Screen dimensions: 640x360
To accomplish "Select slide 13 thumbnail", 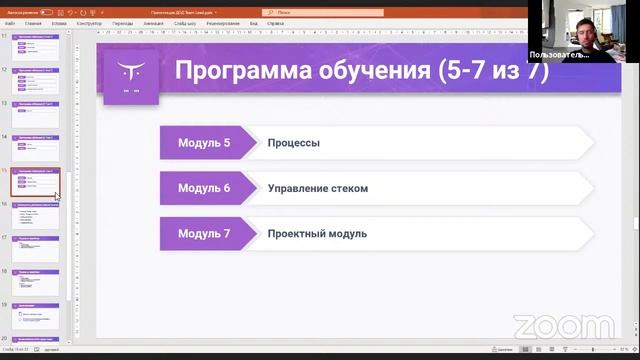I will 36,115.
